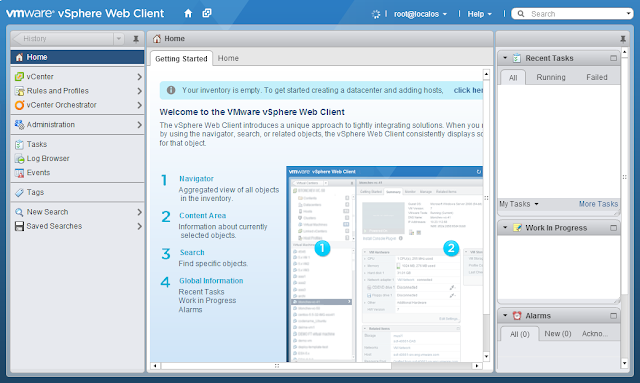Expand the New Search chevron
The height and width of the screenshot is (383, 640).
139,212
